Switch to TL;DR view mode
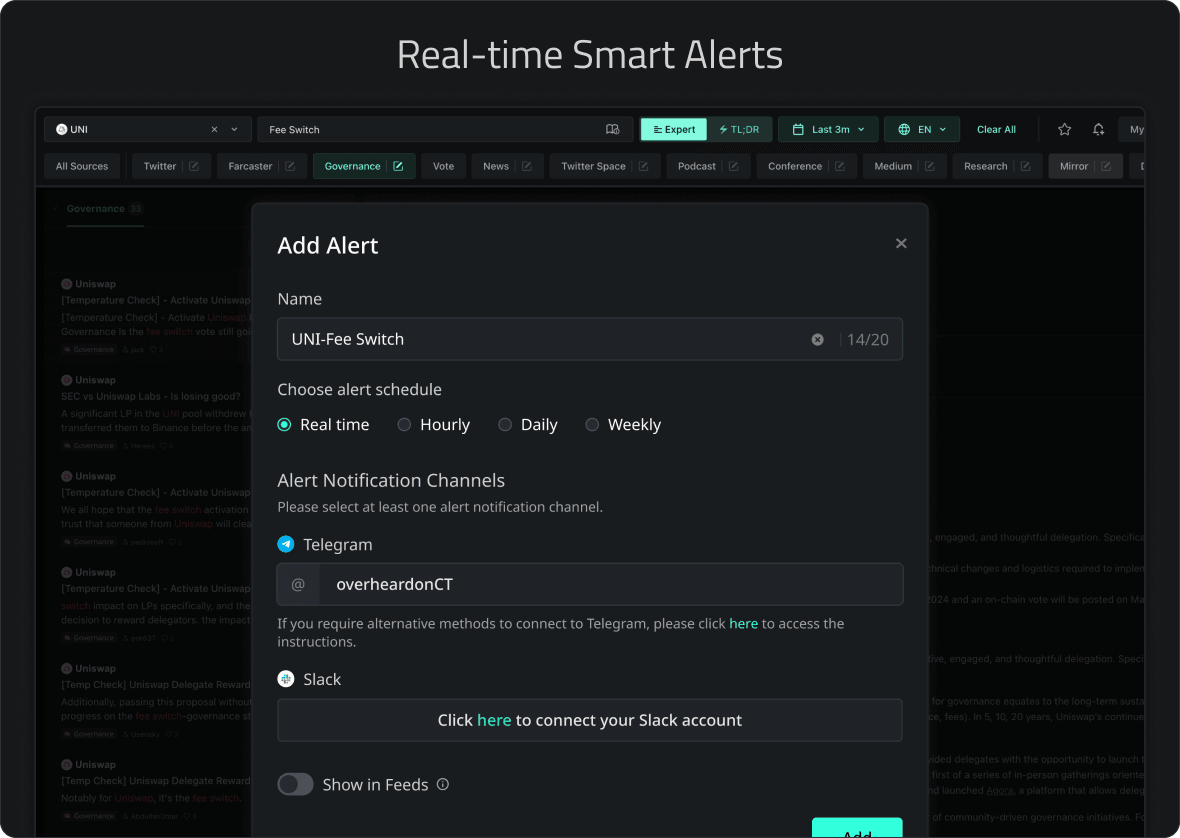 click(x=739, y=129)
